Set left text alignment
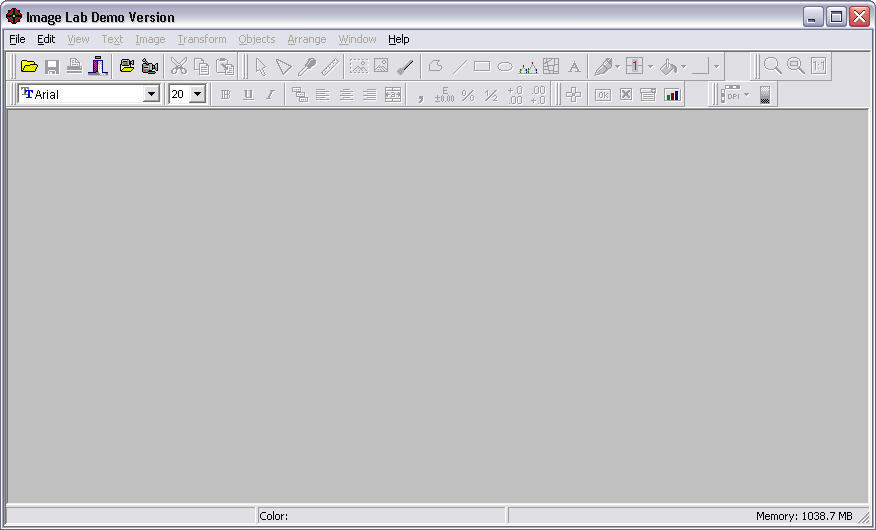The height and width of the screenshot is (530, 876). pyautogui.click(x=322, y=94)
